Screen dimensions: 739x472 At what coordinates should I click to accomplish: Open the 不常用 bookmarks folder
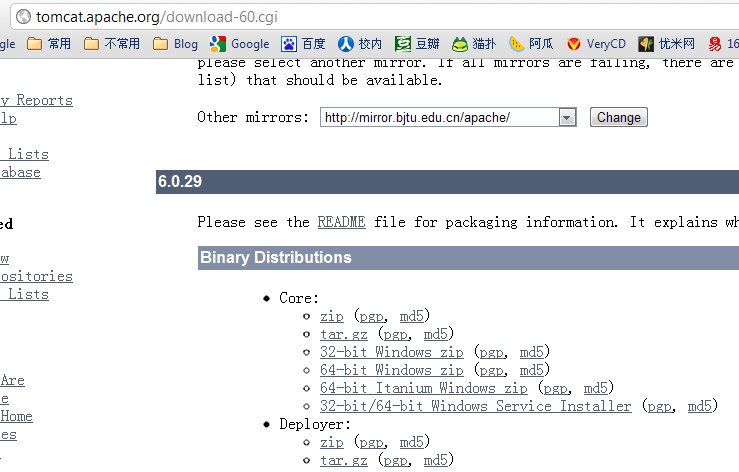click(112, 44)
